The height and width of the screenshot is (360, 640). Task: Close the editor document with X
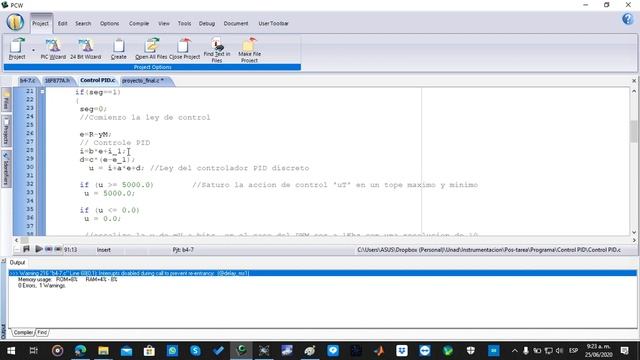coord(634,81)
